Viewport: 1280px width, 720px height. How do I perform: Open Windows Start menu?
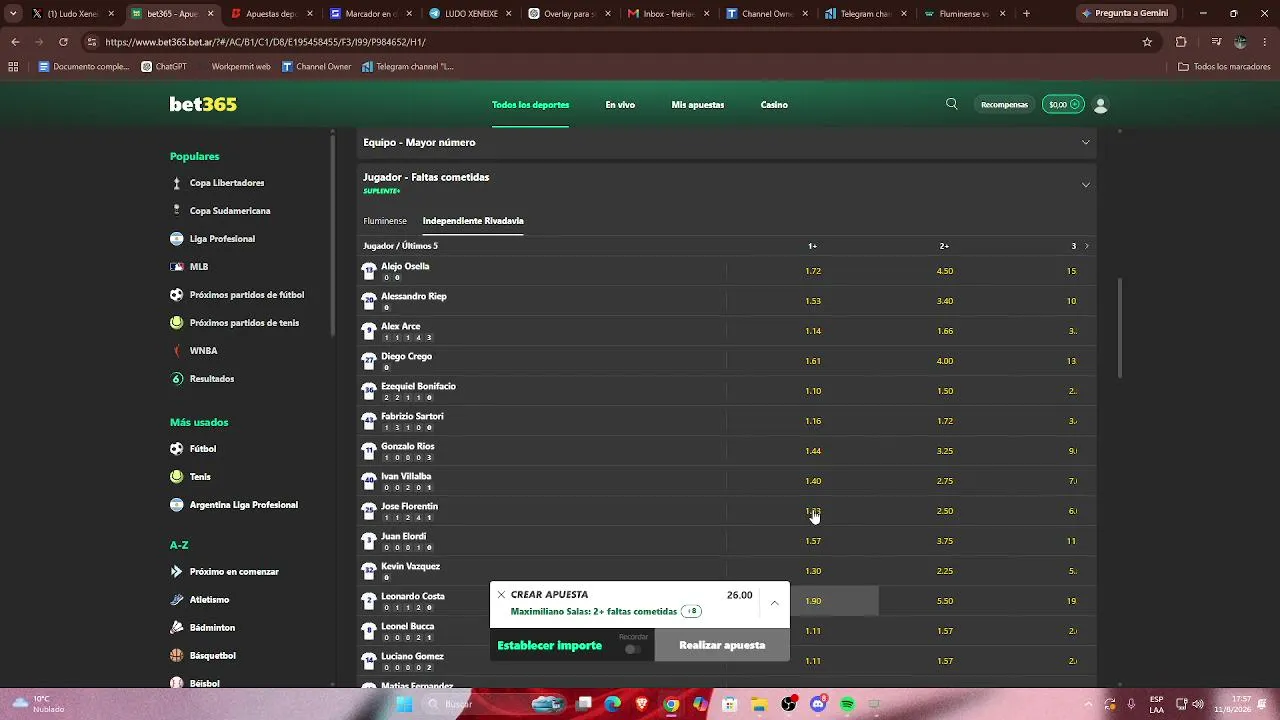(x=404, y=704)
